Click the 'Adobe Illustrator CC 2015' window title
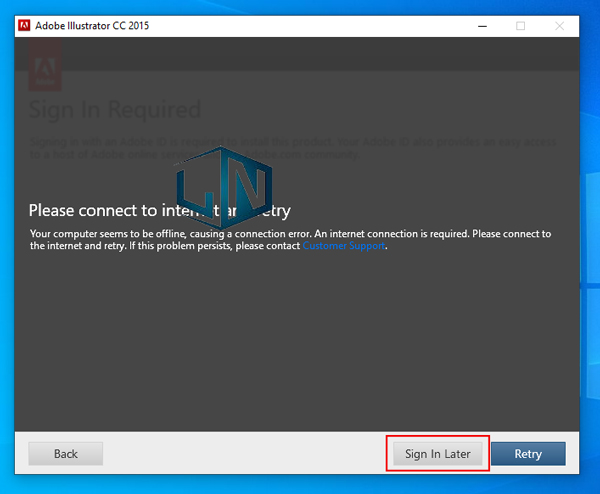This screenshot has width=600, height=494. pos(92,26)
